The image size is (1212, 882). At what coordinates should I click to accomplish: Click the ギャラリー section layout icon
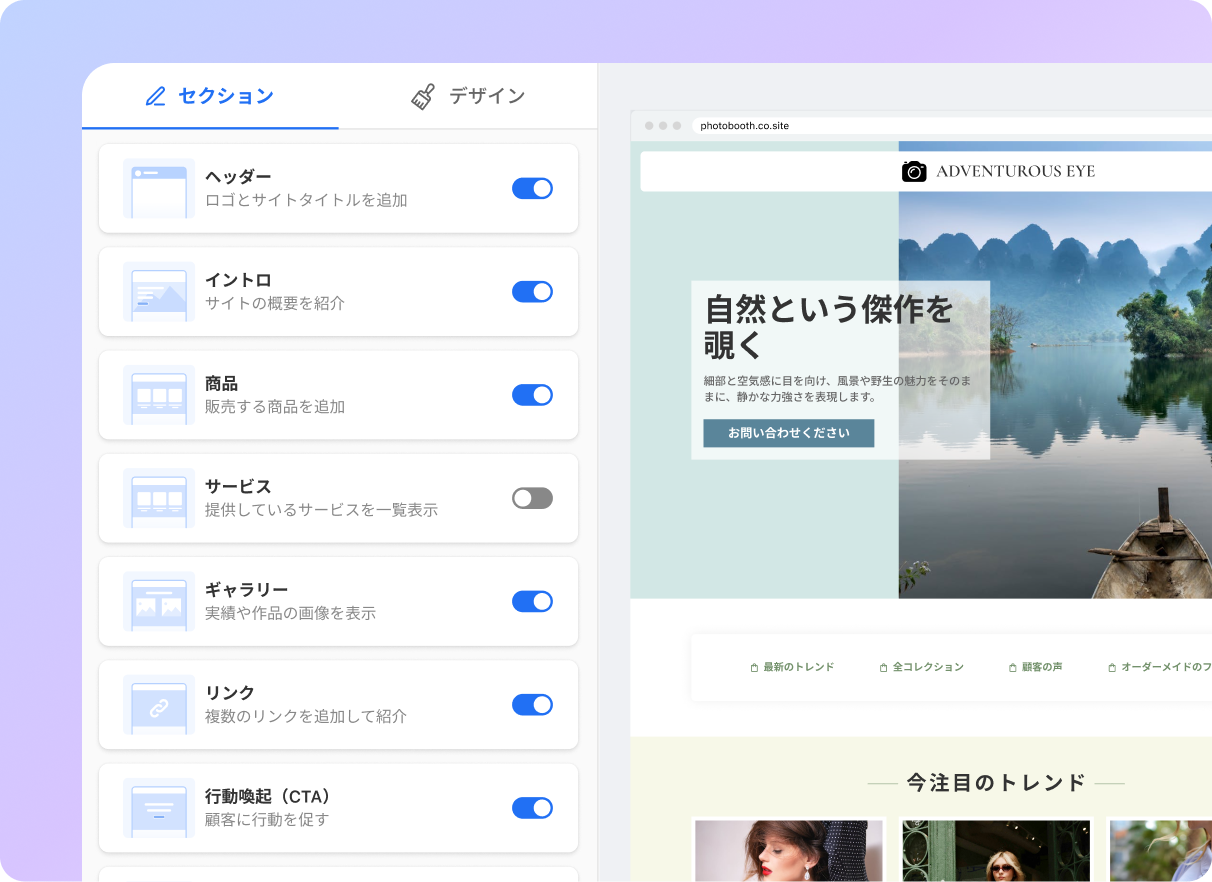click(159, 601)
